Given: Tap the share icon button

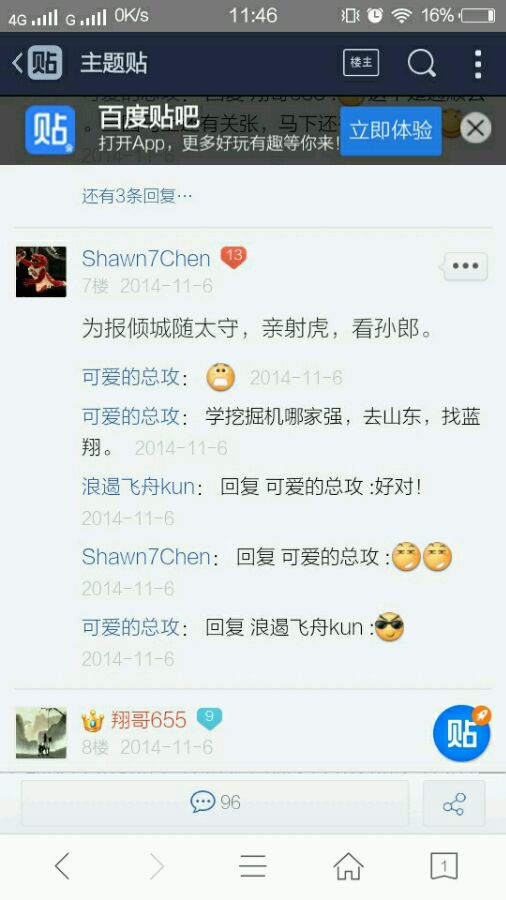Looking at the screenshot, I should tap(454, 803).
